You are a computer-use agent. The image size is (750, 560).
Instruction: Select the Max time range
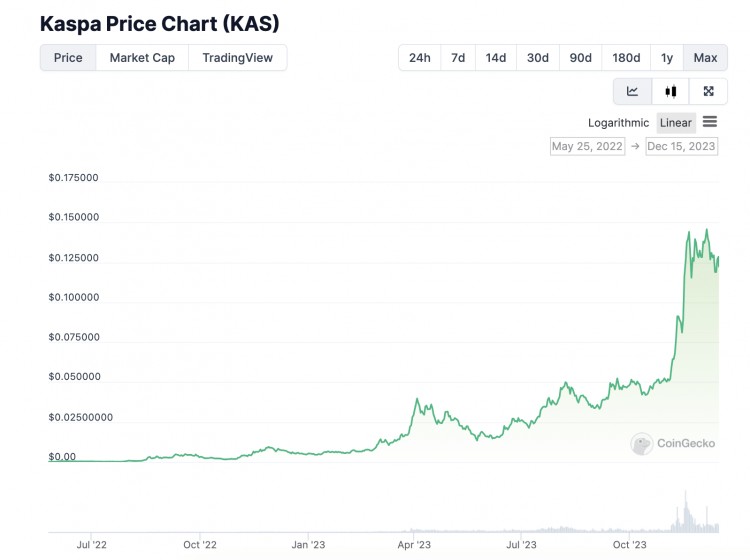click(706, 58)
